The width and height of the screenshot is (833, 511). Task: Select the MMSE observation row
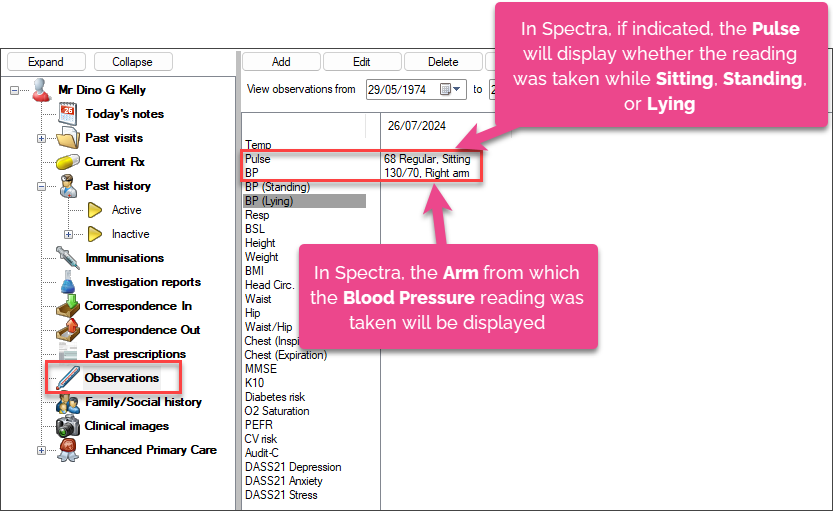point(261,369)
